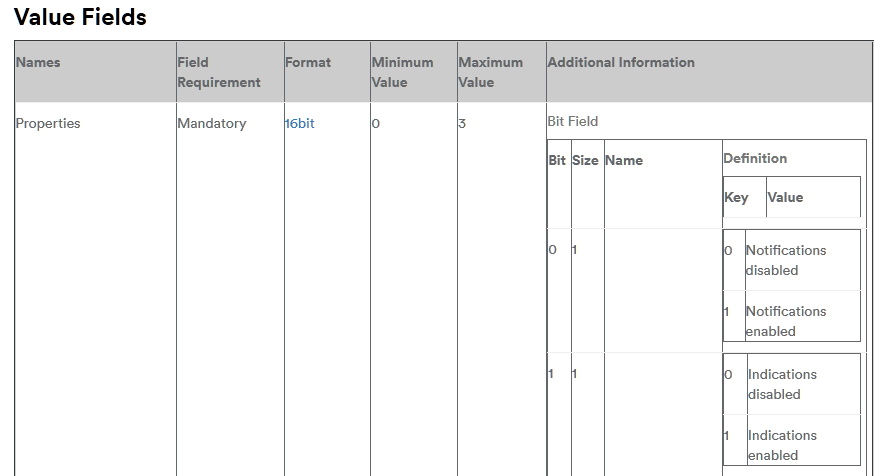Select the Key header in Definition table

click(736, 197)
